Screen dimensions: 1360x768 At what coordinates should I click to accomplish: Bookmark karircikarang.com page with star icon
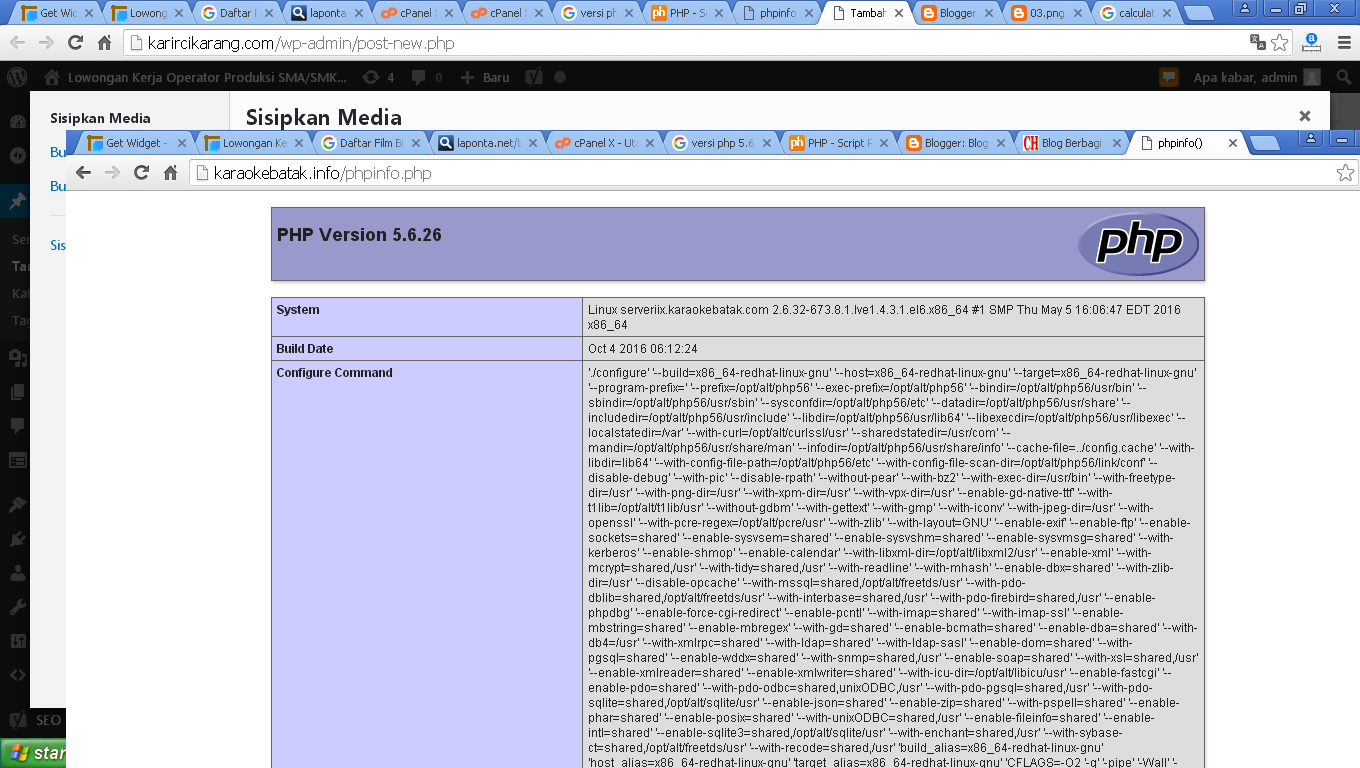(1280, 43)
